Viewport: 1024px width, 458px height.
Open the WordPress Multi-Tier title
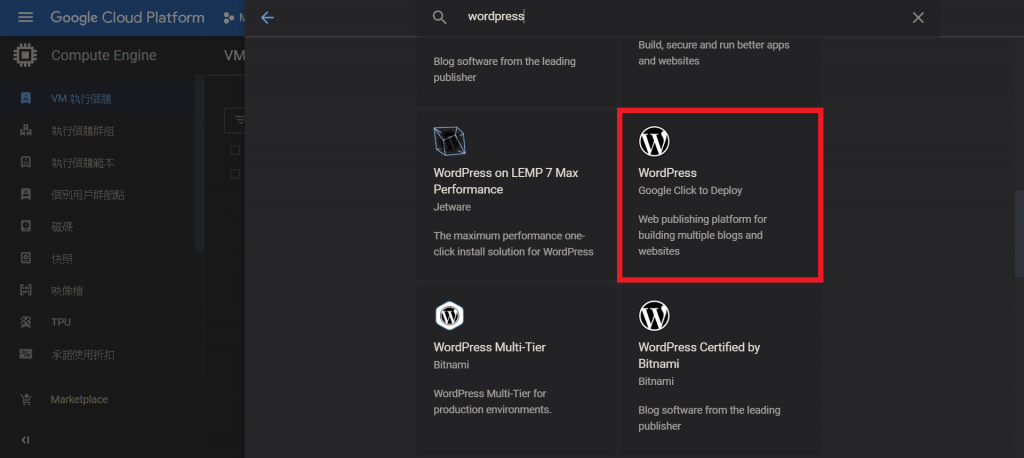tap(490, 348)
